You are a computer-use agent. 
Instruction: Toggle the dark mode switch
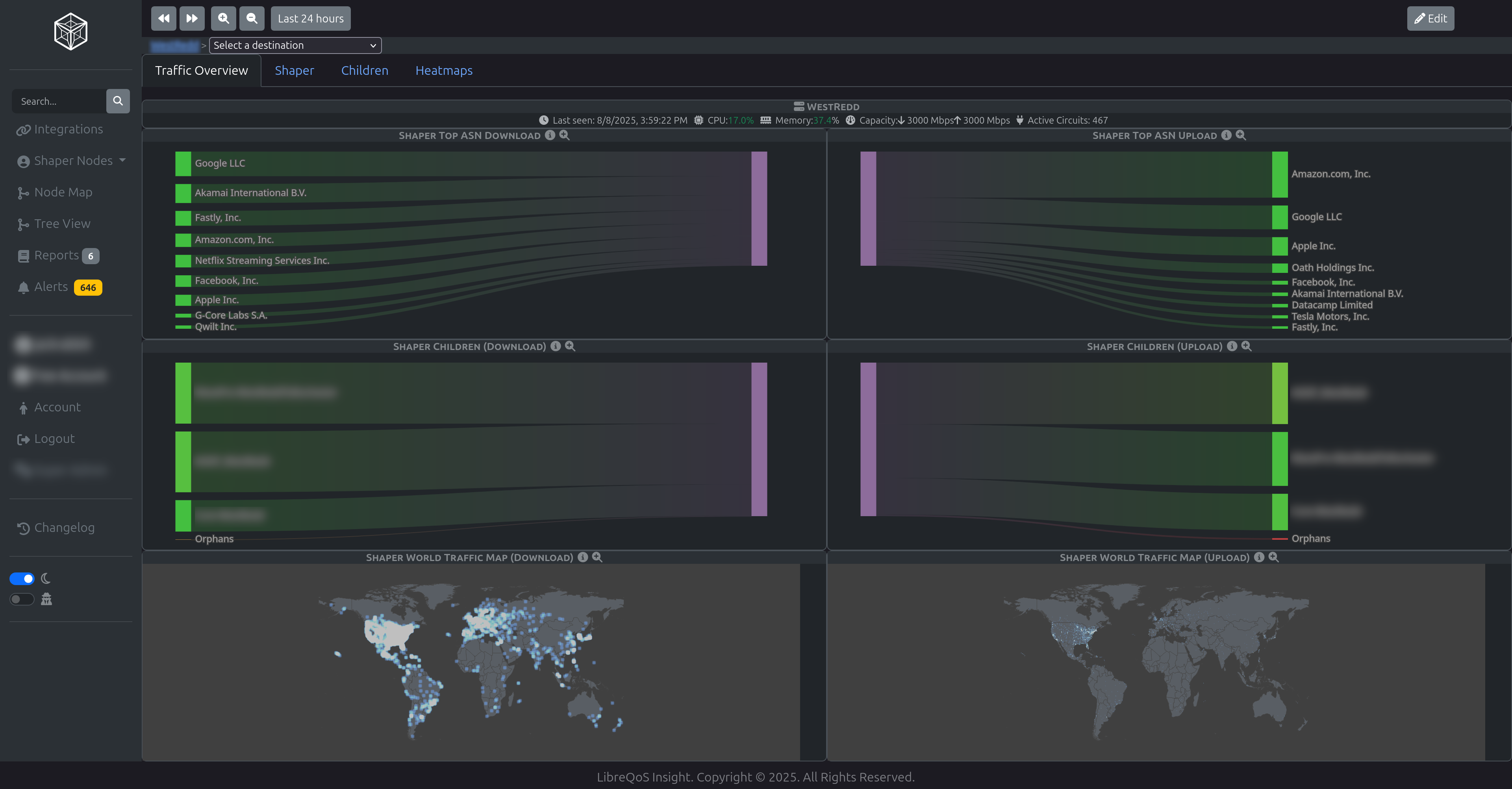(22, 578)
